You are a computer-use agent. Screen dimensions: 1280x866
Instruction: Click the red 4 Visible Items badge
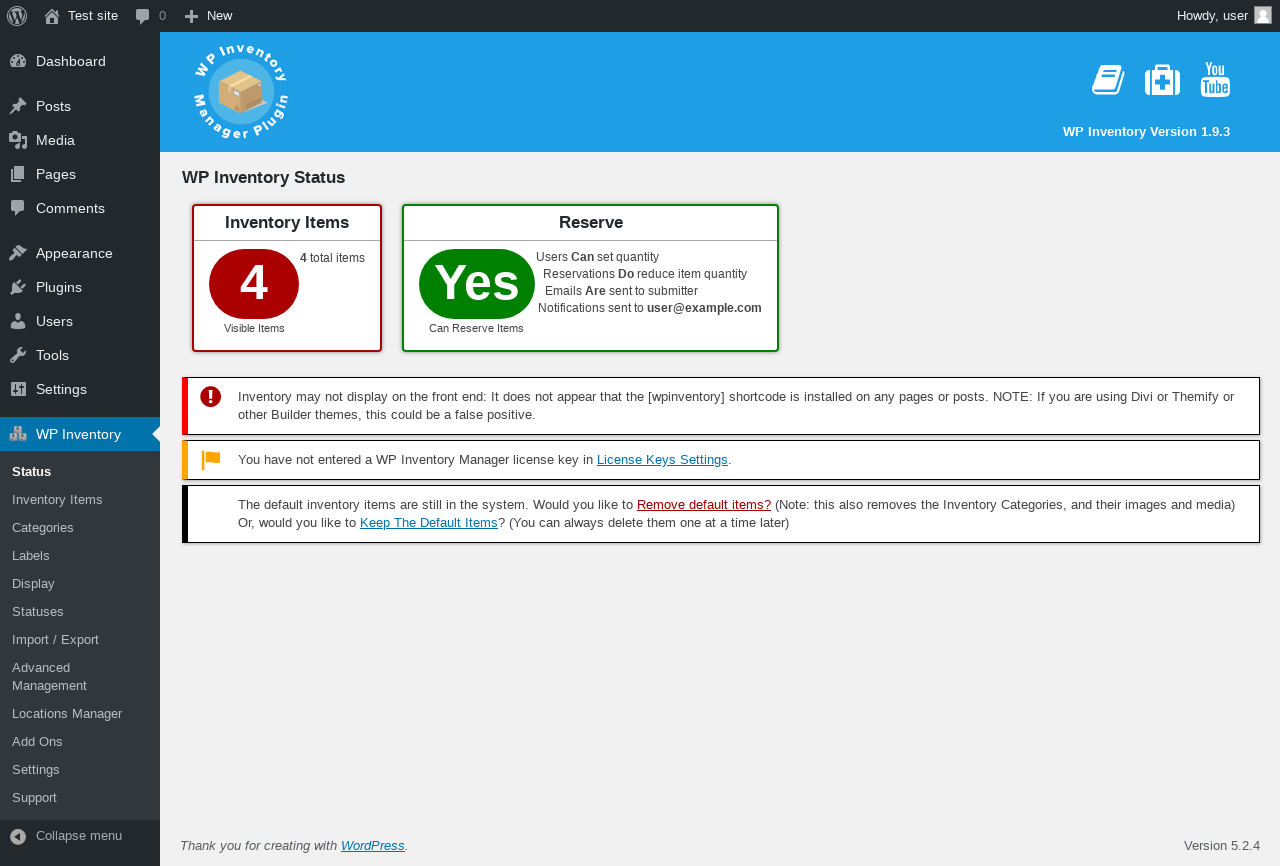pyautogui.click(x=254, y=284)
